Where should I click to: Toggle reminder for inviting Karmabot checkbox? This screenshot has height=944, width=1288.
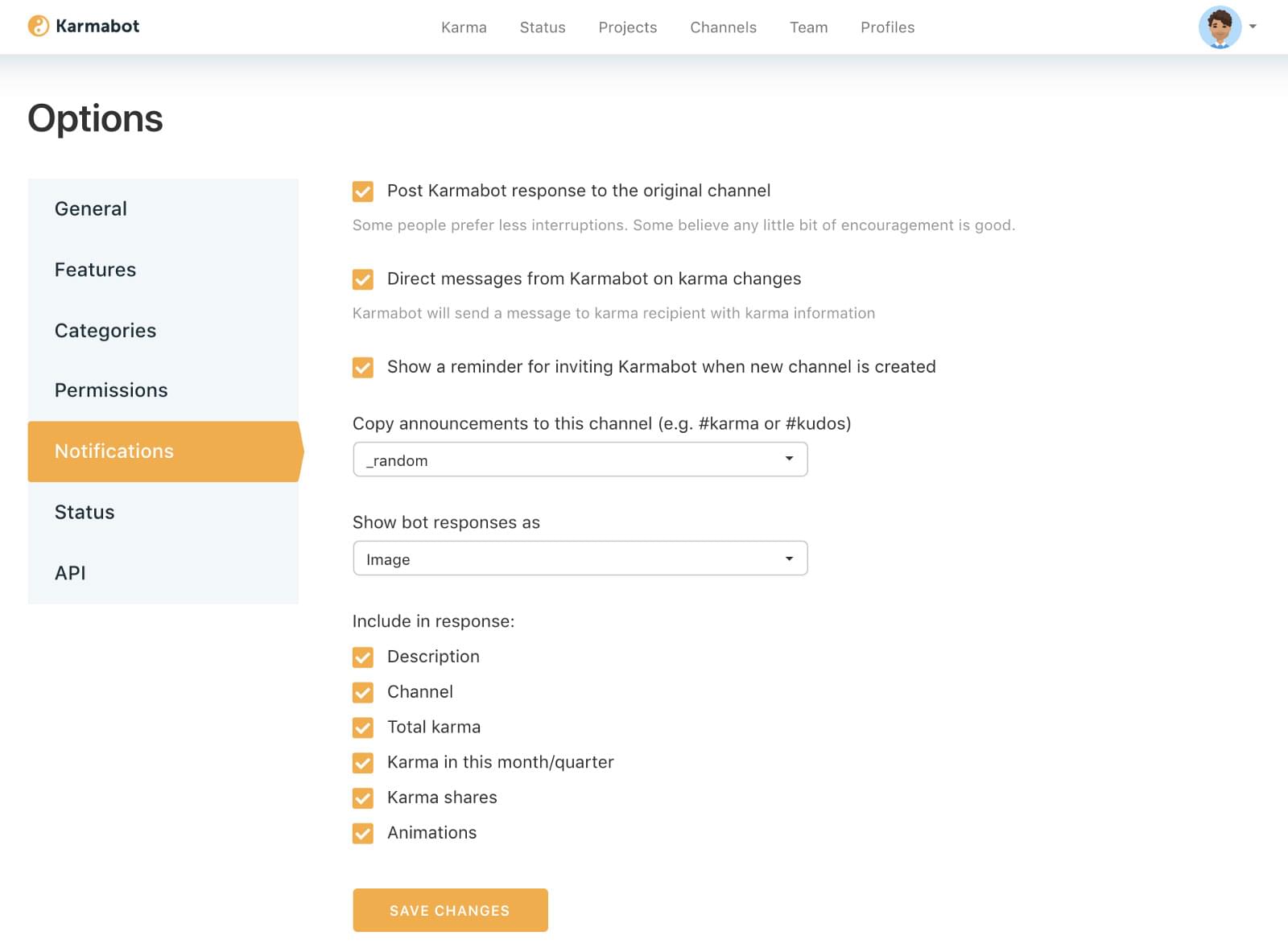[x=363, y=368]
